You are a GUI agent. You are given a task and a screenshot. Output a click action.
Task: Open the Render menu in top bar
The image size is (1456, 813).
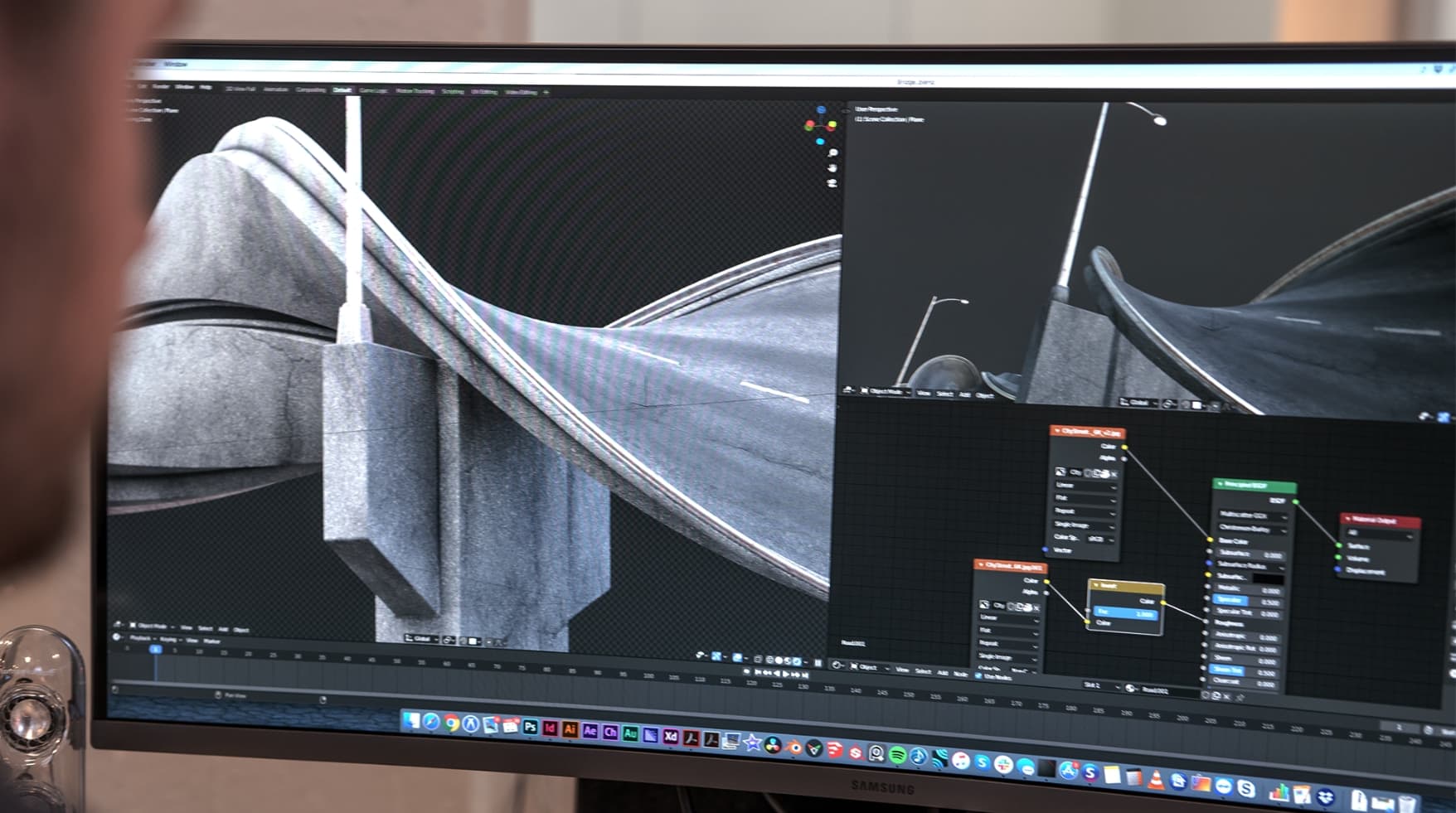click(161, 86)
